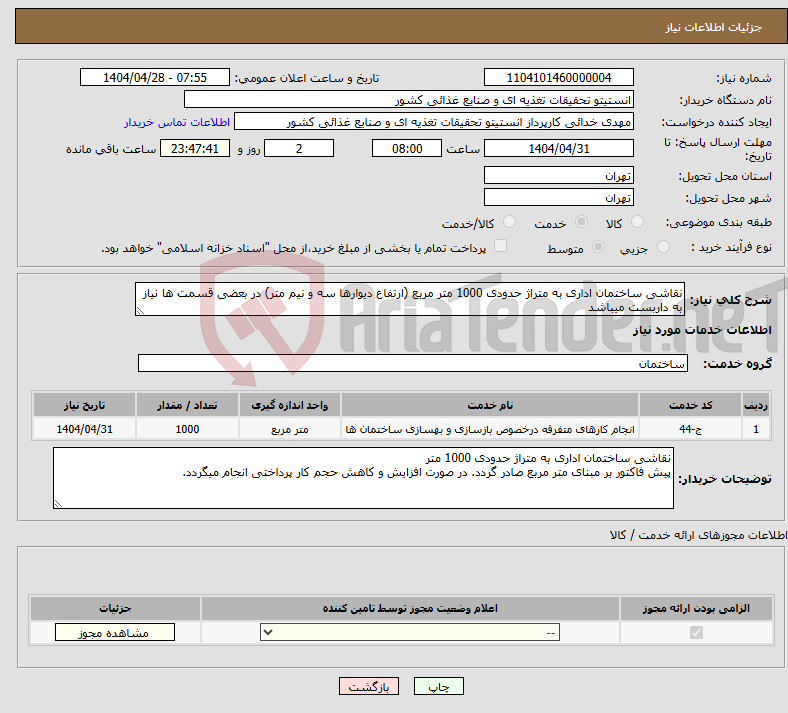This screenshot has height=713, width=788.
Task: Click the اعلام وضعیت مجوز توسط تامین کننده header
Action: (x=410, y=608)
